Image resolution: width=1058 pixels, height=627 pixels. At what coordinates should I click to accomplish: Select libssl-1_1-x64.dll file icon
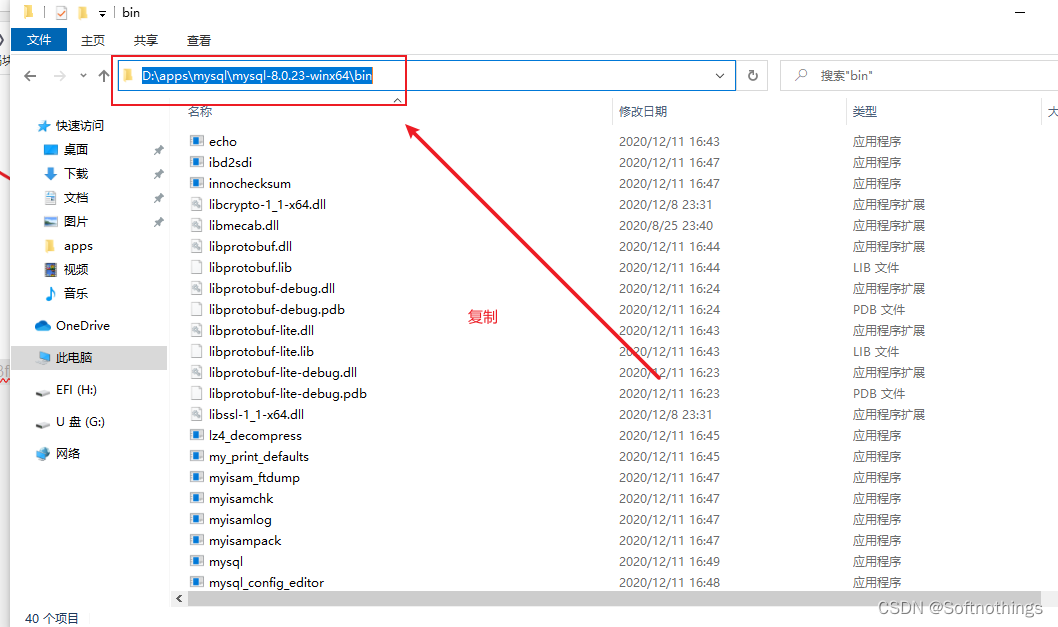click(x=196, y=414)
